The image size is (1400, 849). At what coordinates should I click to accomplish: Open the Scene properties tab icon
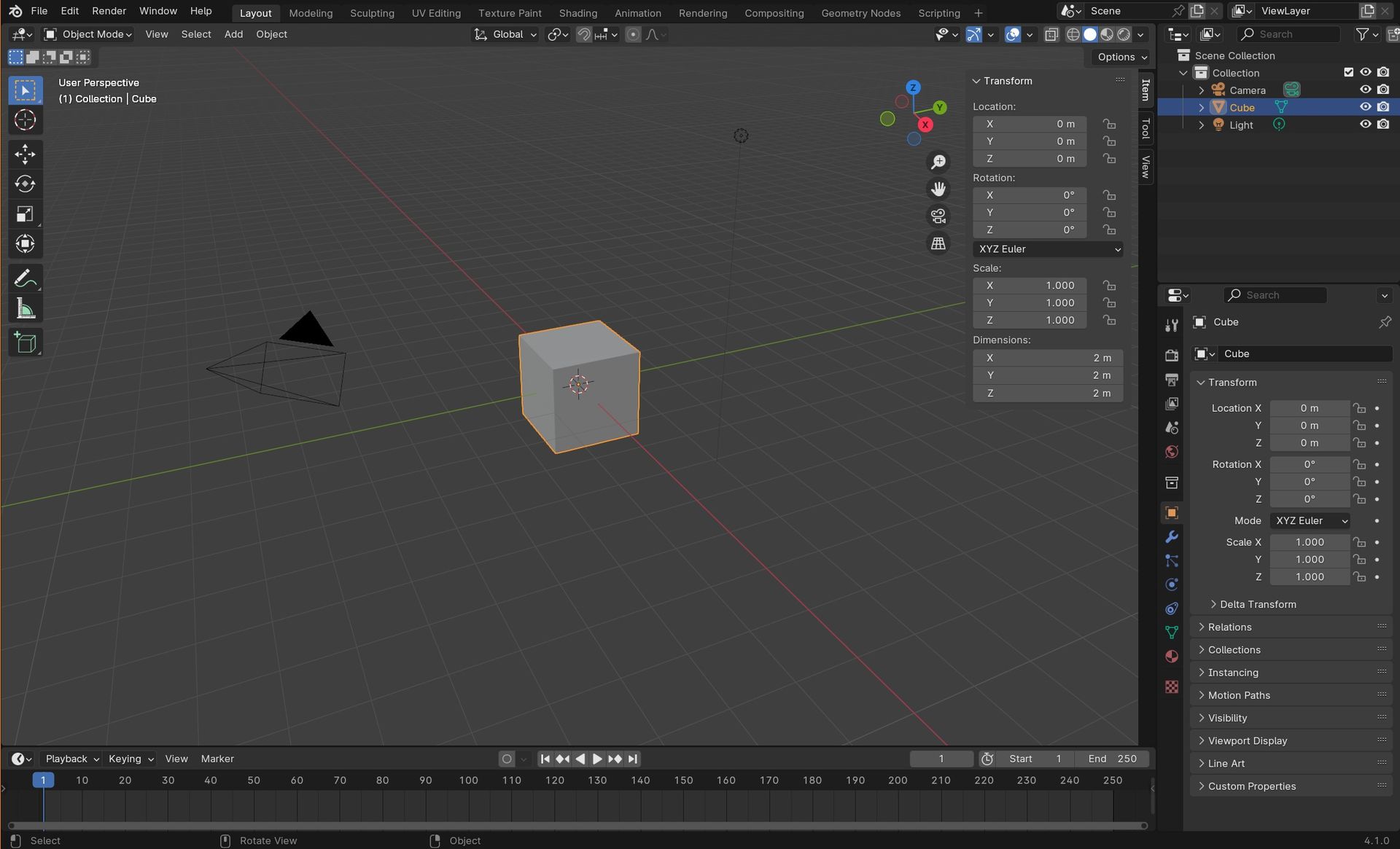[x=1172, y=428]
